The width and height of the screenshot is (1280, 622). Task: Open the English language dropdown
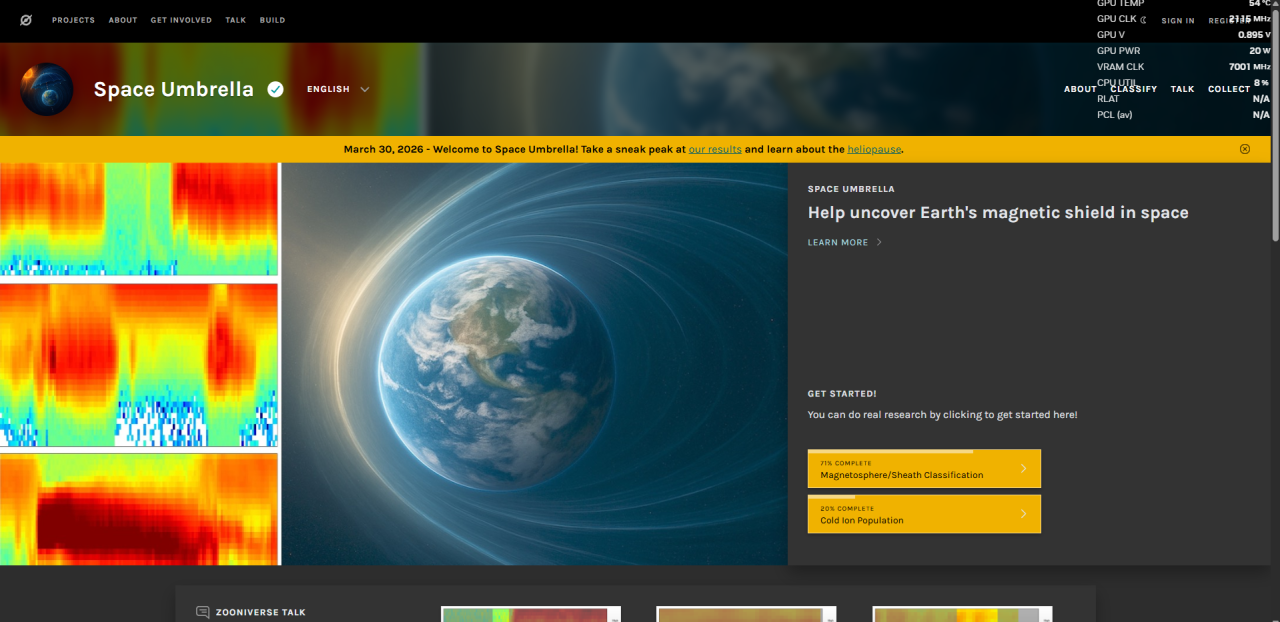pos(338,89)
